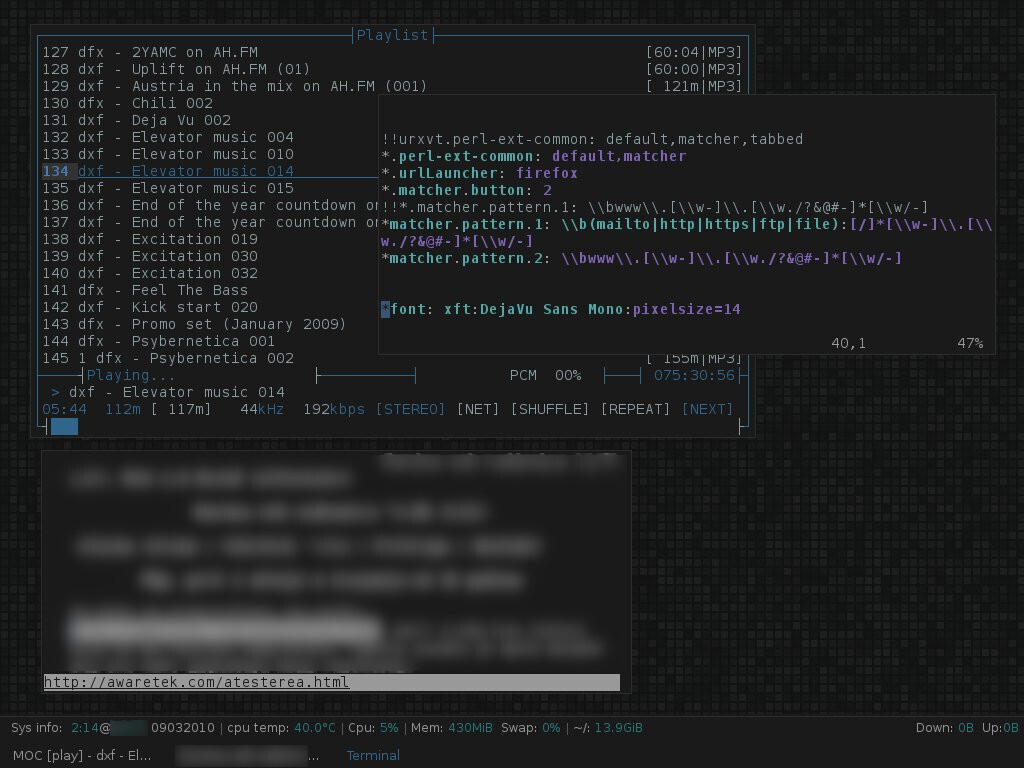Toggle the NEXT autoplay option
The image size is (1024, 768).
(707, 409)
